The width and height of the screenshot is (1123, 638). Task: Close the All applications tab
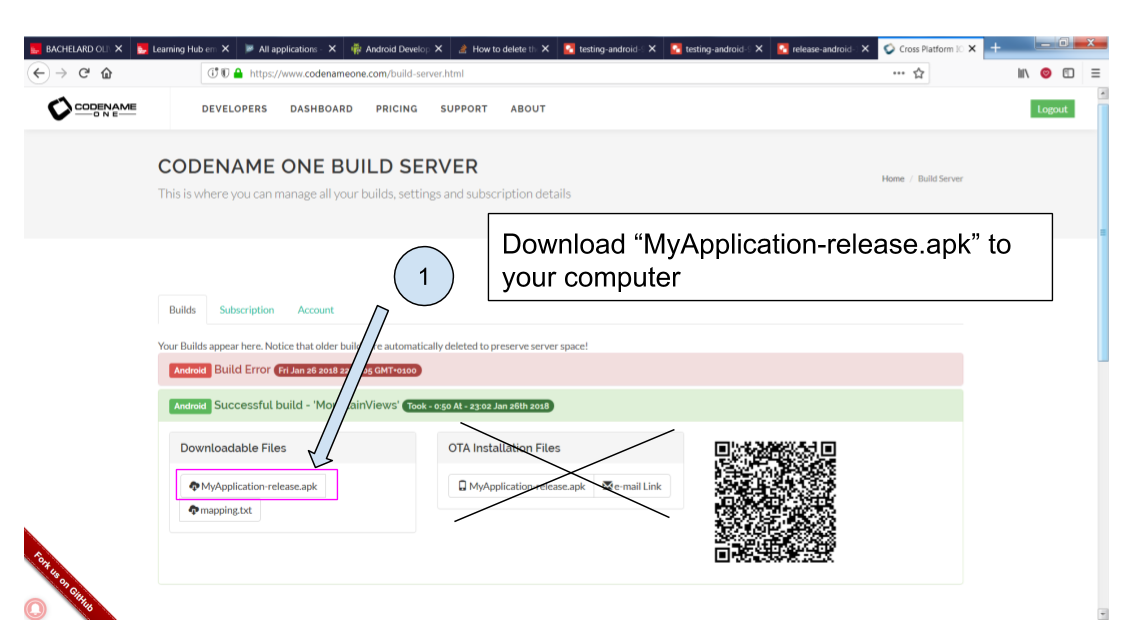(332, 49)
